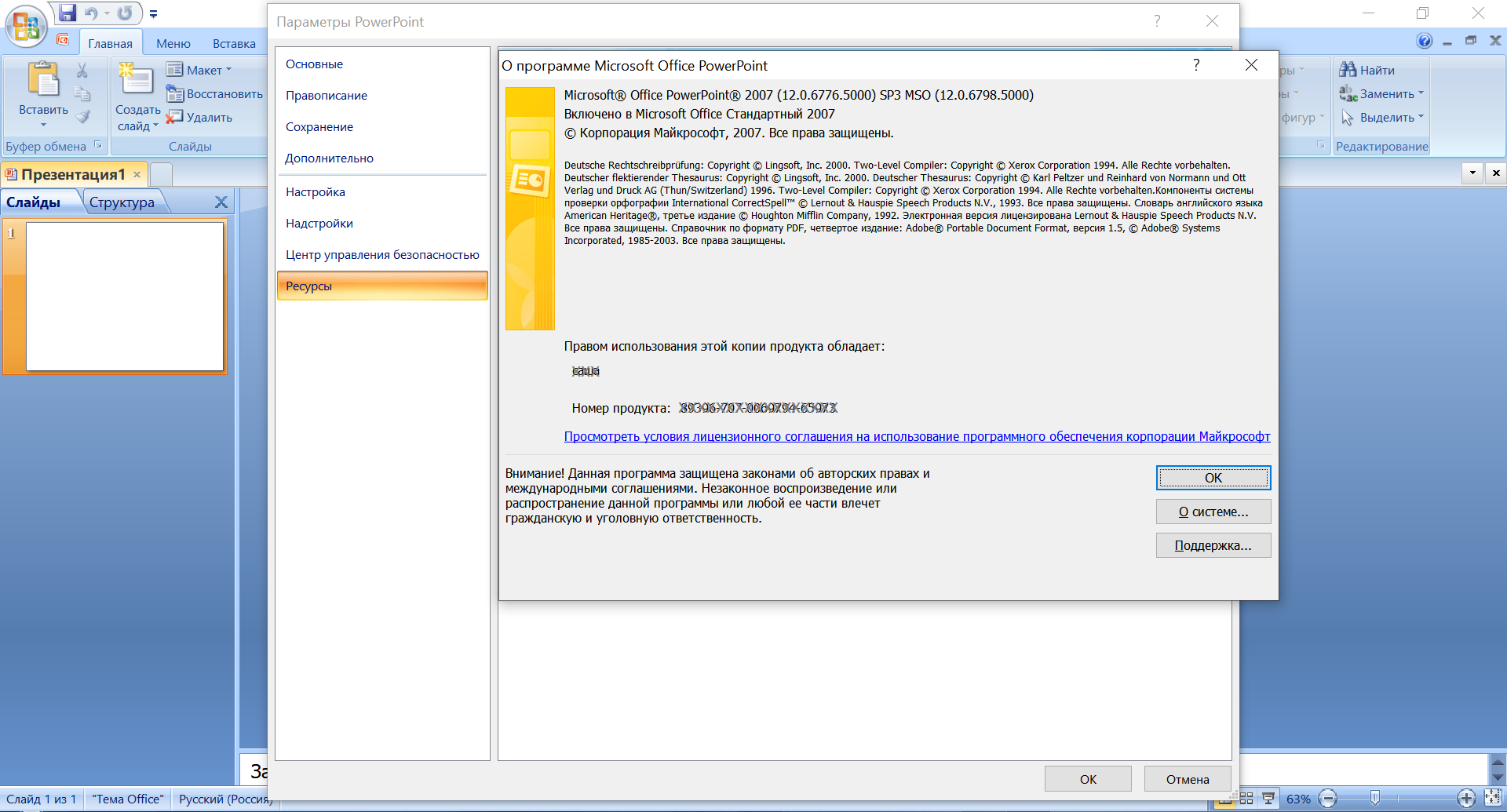Open the Меню ribbon tab

point(173,43)
